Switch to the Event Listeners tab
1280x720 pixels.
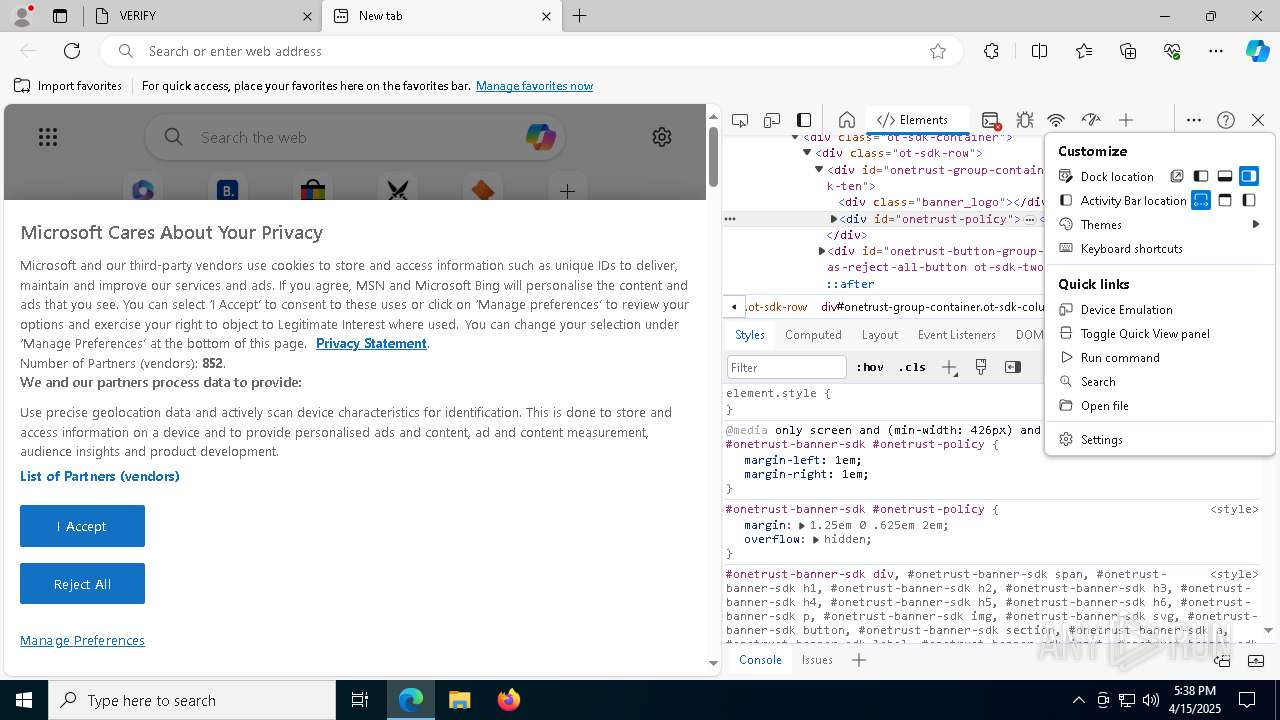(x=956, y=335)
